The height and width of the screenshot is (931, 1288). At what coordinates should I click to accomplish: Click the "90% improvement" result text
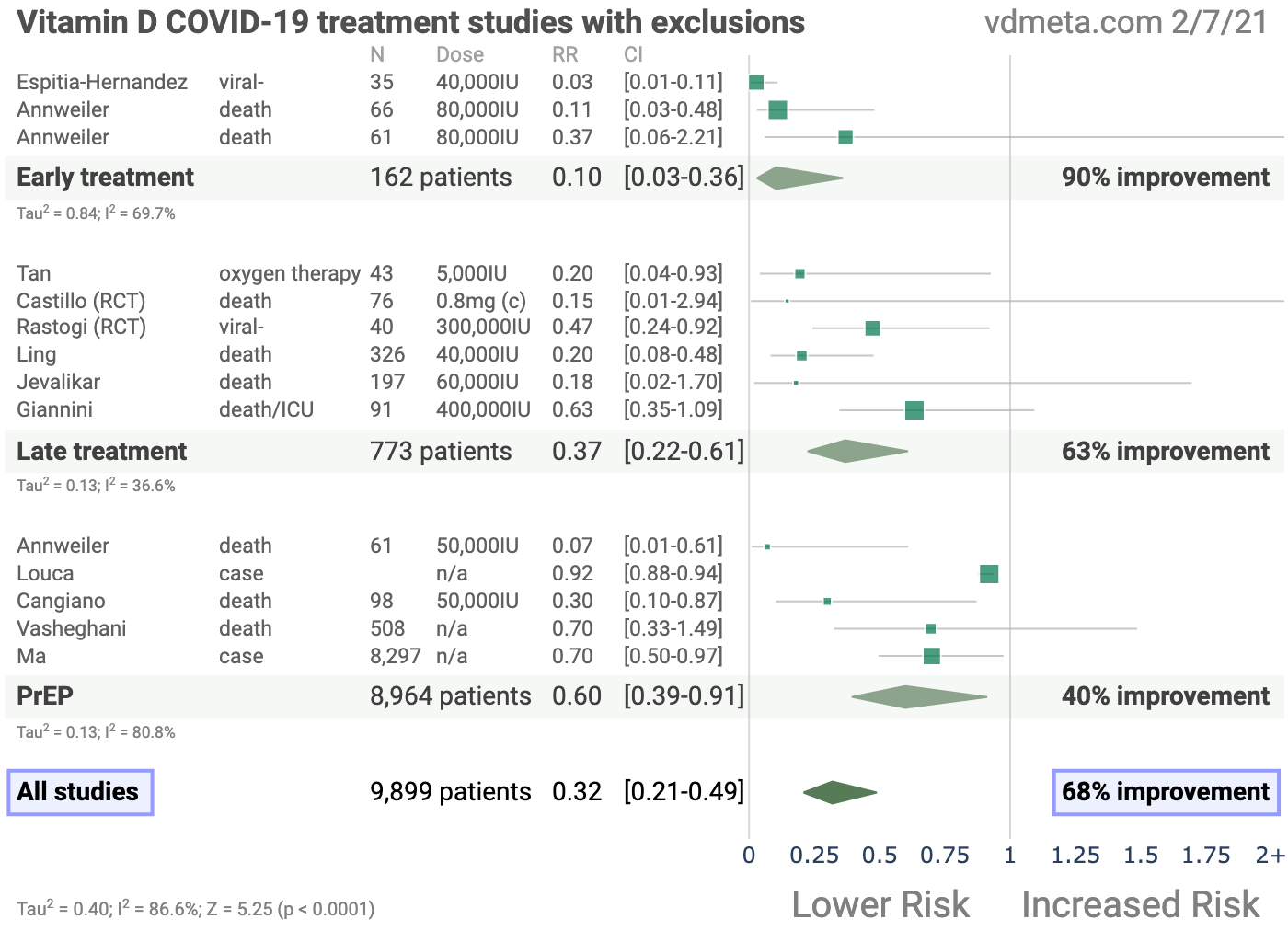(x=1165, y=178)
